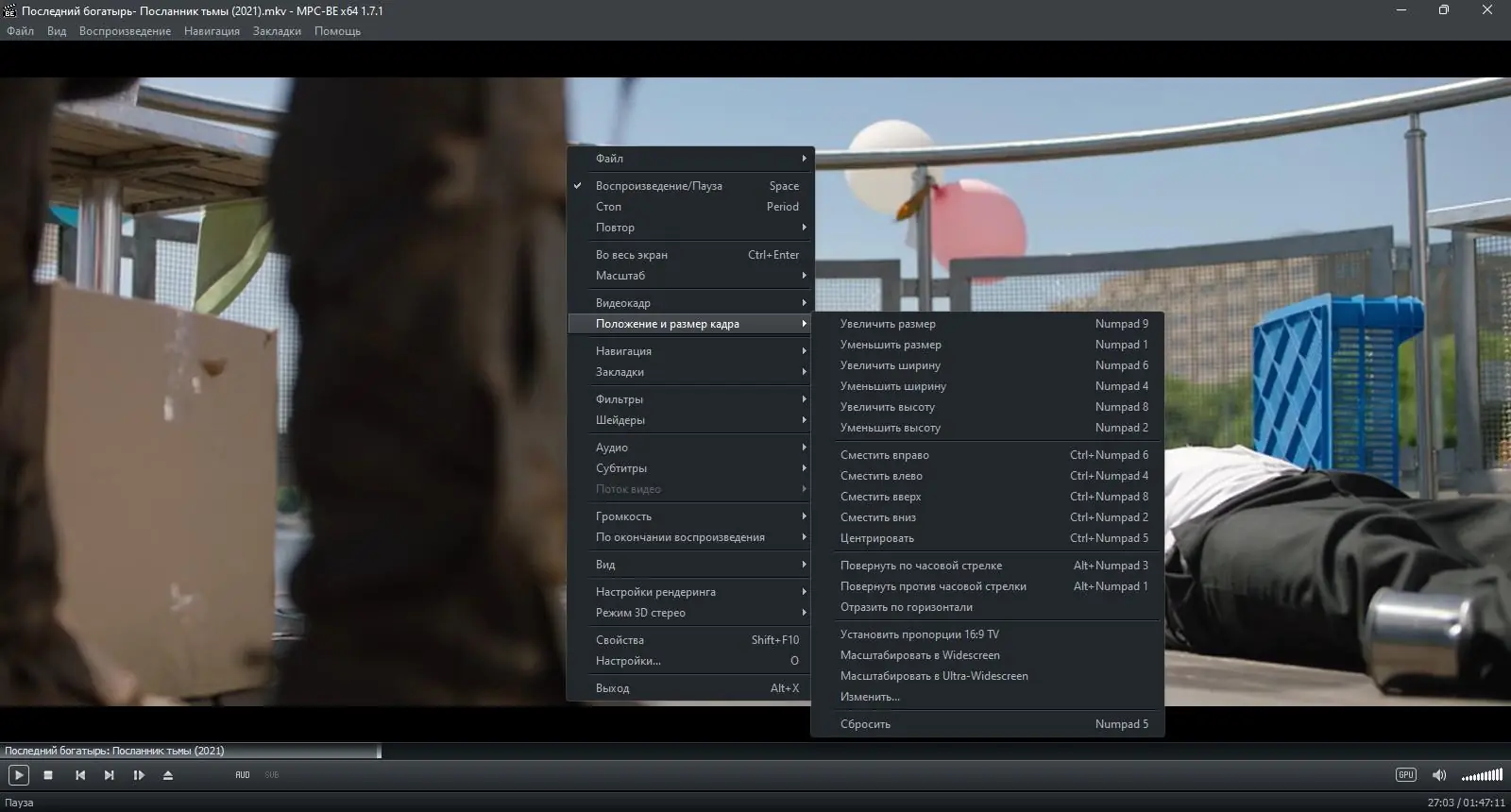Expand the Видеокадр submenu
This screenshot has width=1511, height=812.
tap(689, 303)
